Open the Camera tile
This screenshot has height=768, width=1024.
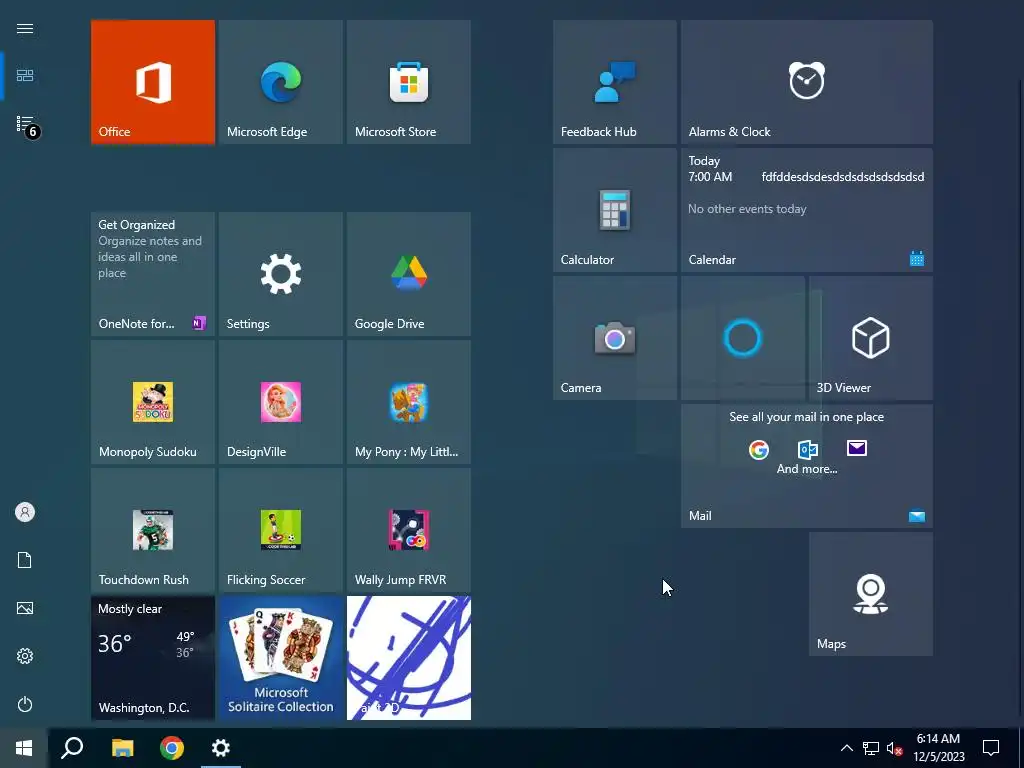click(615, 338)
